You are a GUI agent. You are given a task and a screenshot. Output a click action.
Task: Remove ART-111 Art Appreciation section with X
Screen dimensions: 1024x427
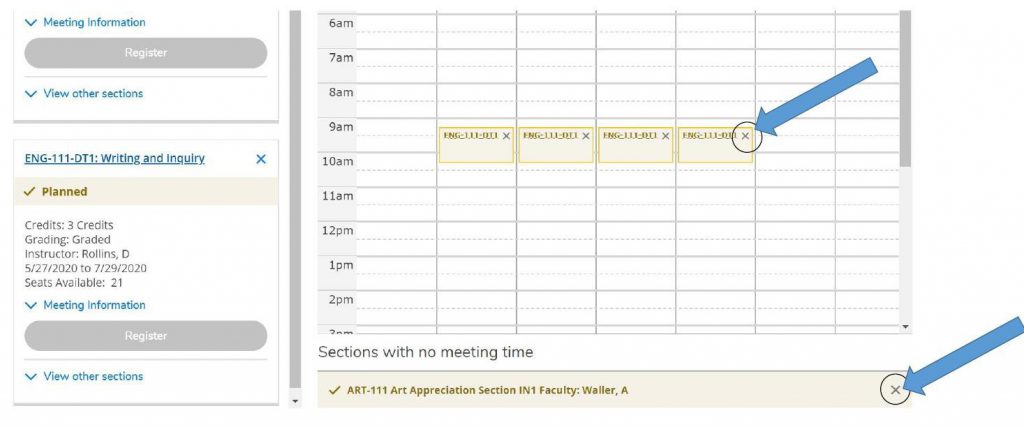point(895,390)
